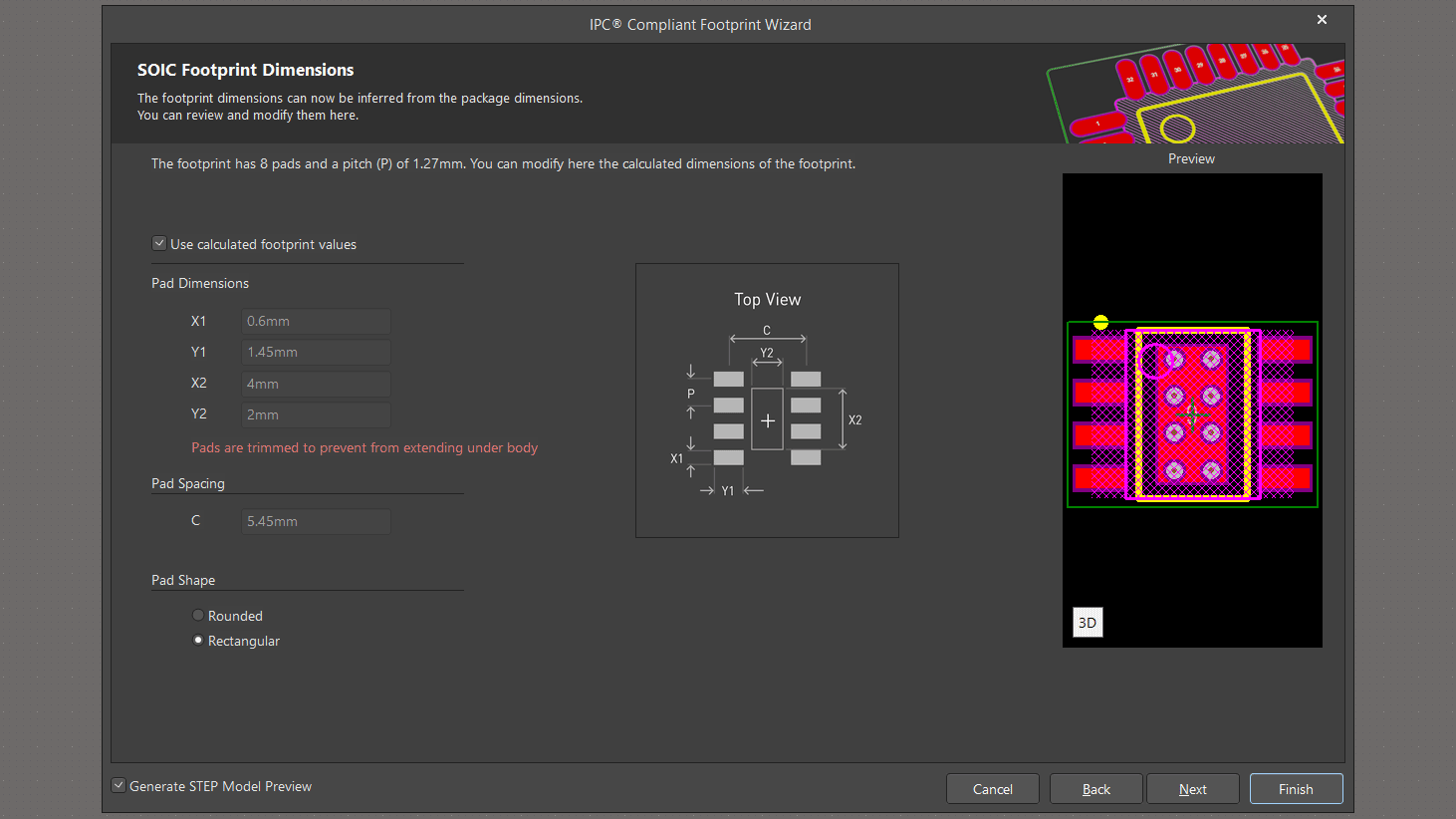1456x819 pixels.
Task: Click the Top View dimension diagram
Action: pos(767,401)
